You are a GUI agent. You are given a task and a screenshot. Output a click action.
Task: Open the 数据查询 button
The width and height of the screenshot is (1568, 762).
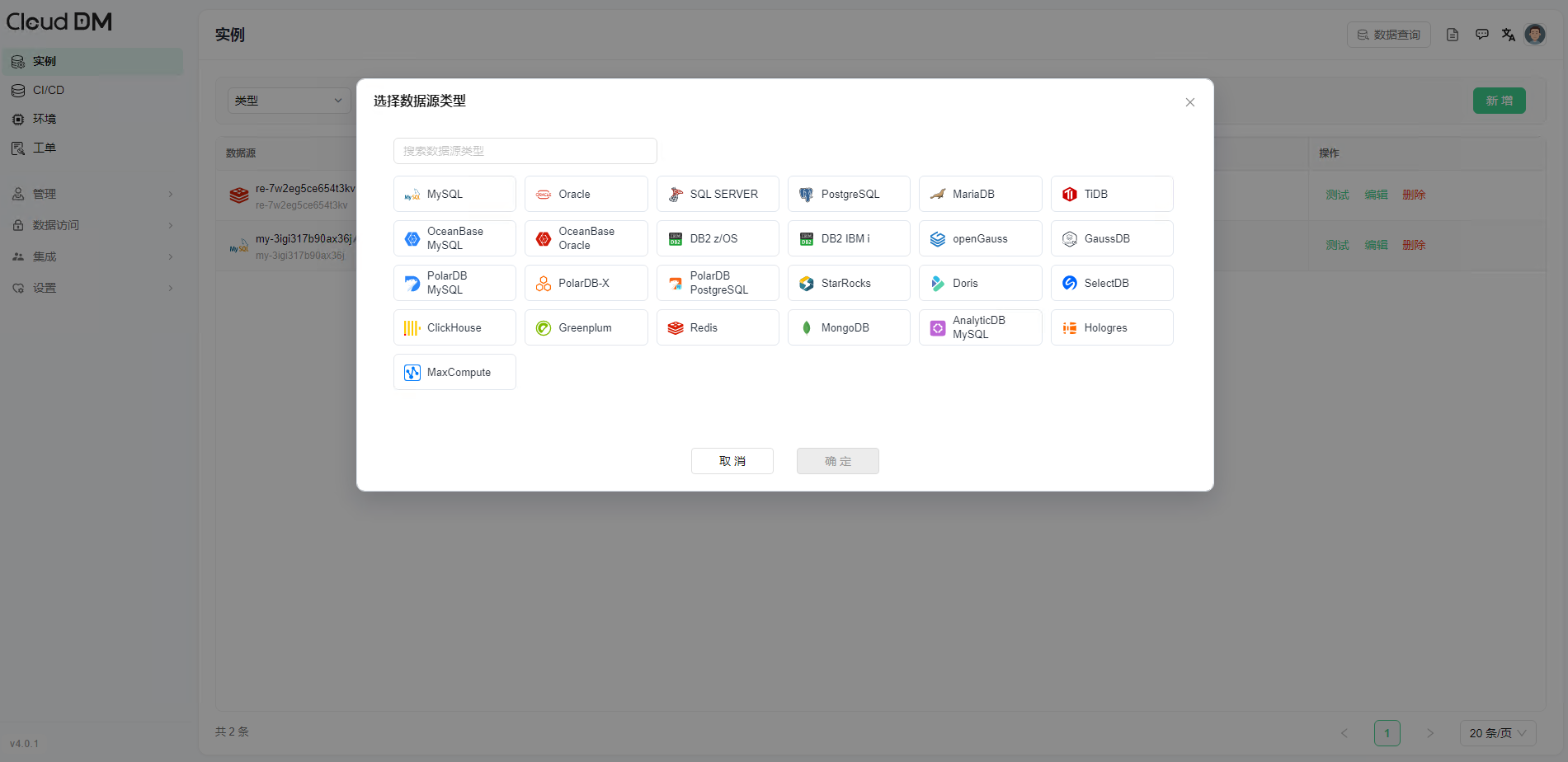(1389, 35)
